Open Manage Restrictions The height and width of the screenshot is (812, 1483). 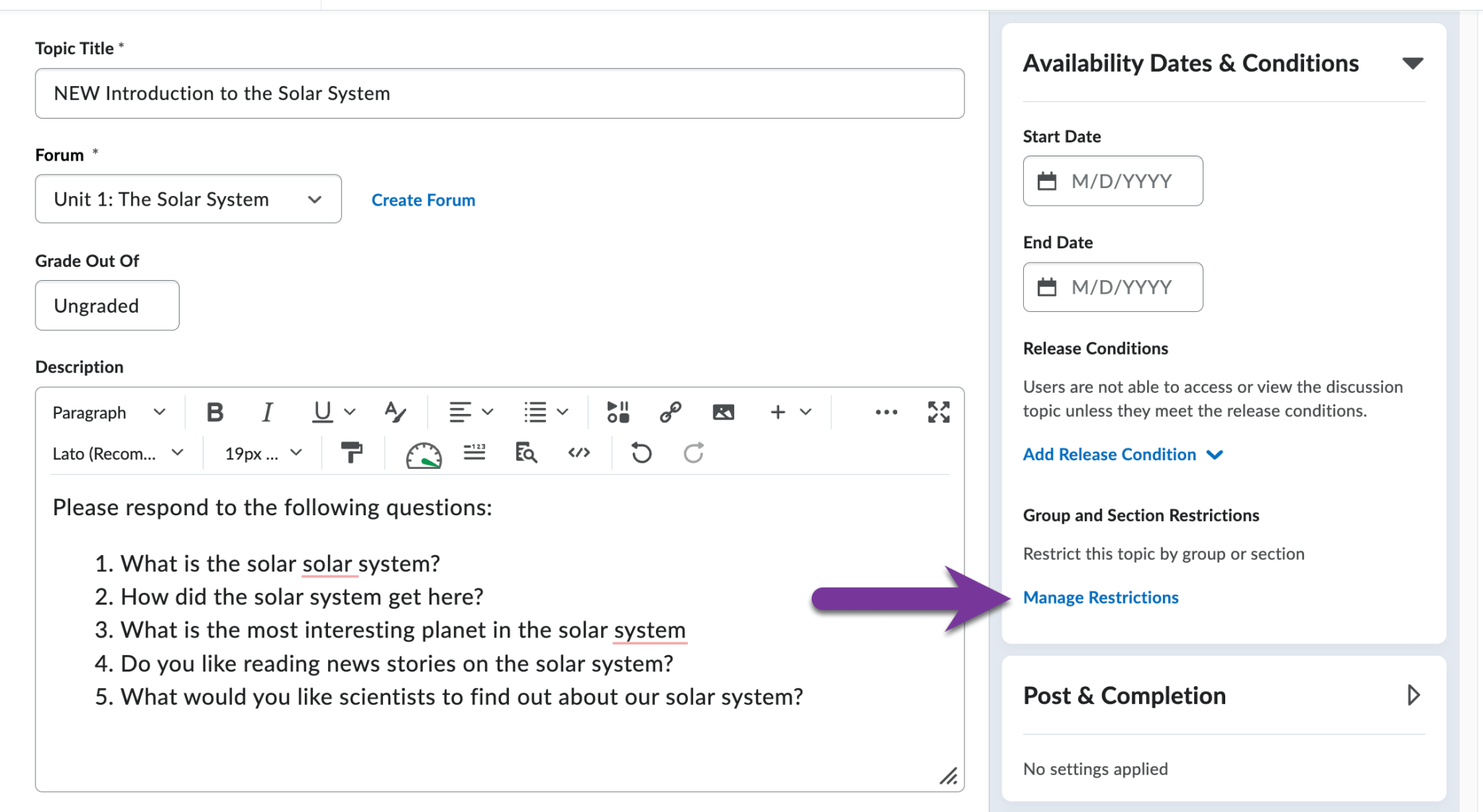[1101, 597]
